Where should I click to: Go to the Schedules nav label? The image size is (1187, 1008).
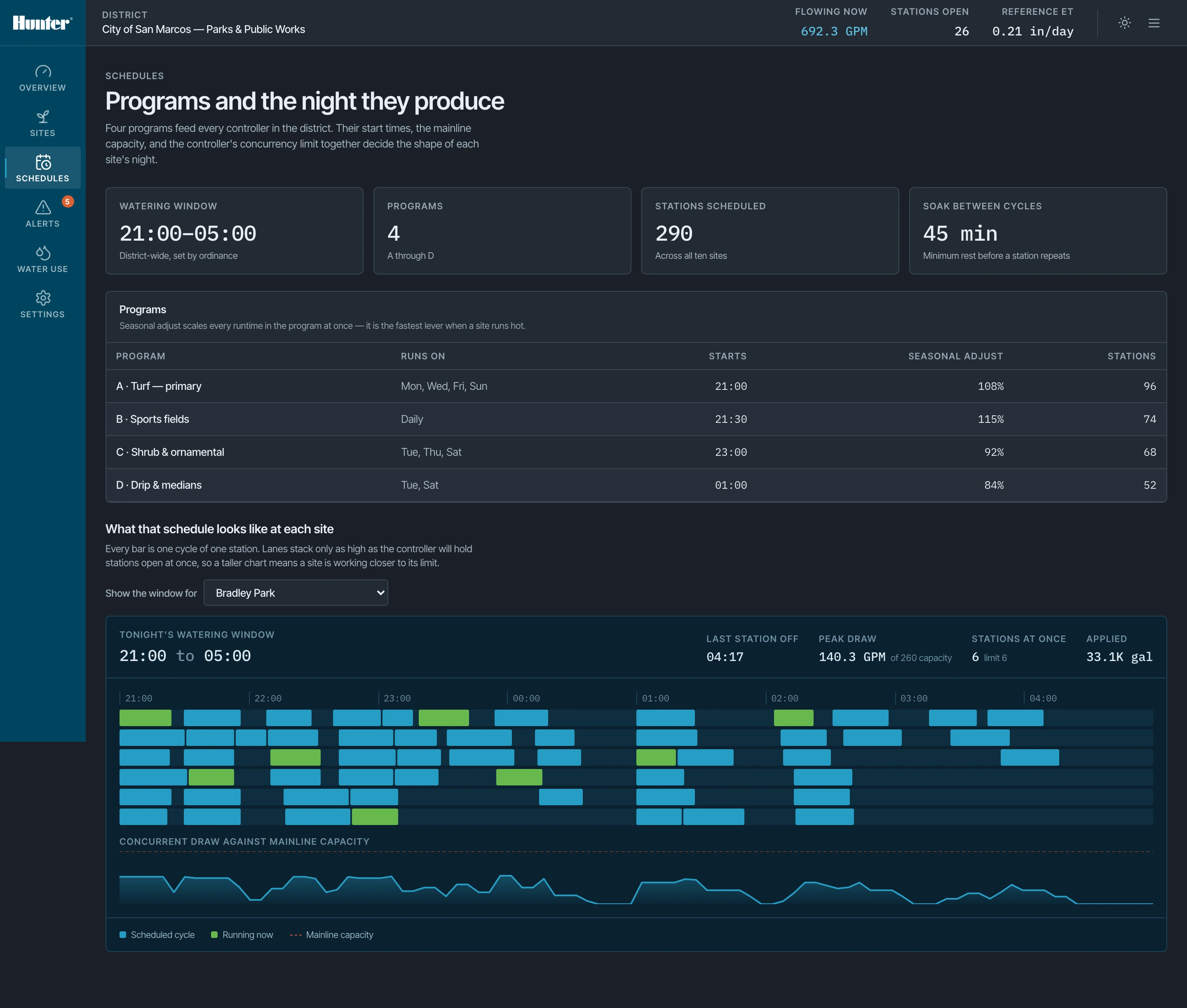click(x=43, y=178)
